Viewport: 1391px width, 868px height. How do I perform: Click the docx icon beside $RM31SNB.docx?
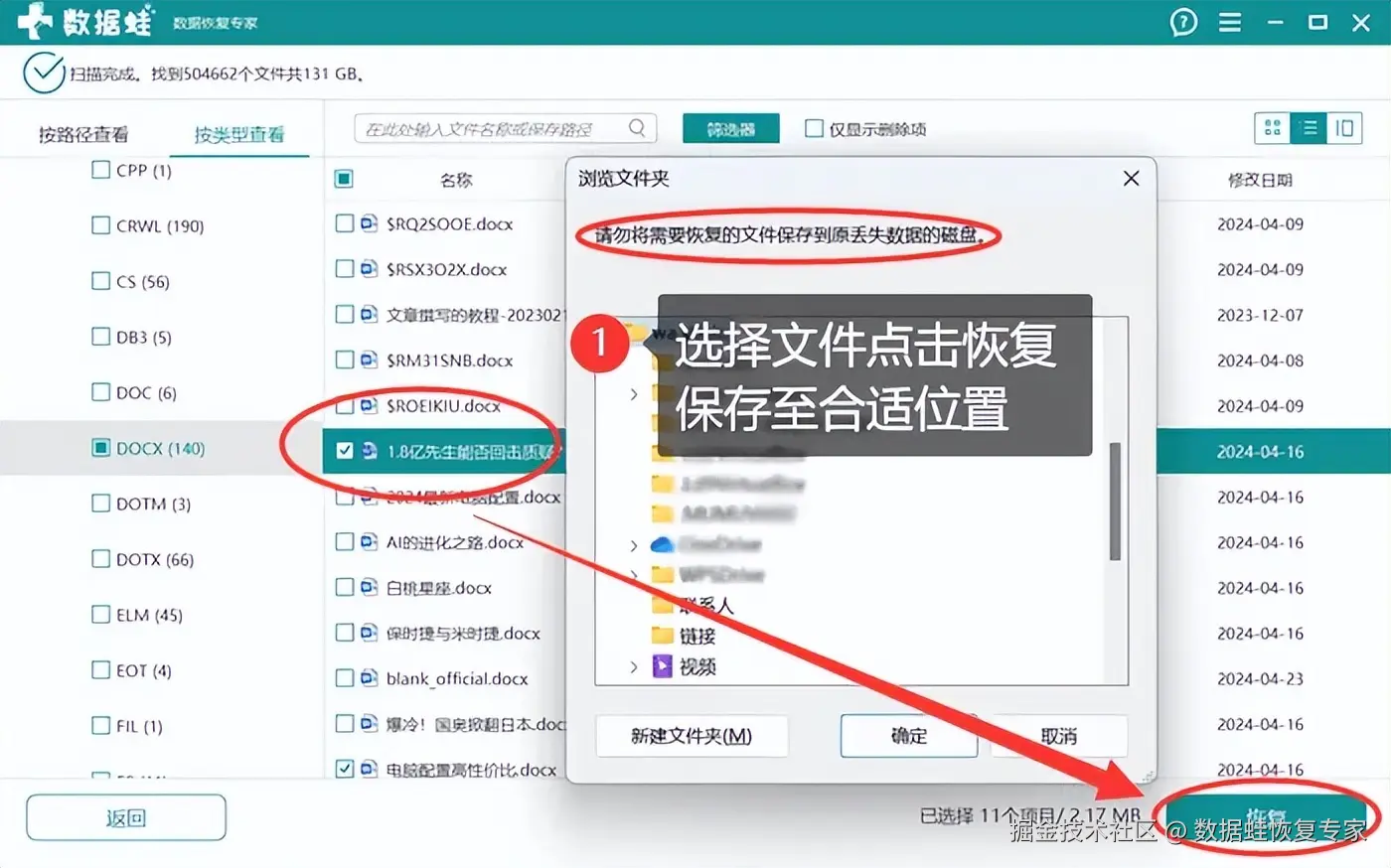(369, 360)
